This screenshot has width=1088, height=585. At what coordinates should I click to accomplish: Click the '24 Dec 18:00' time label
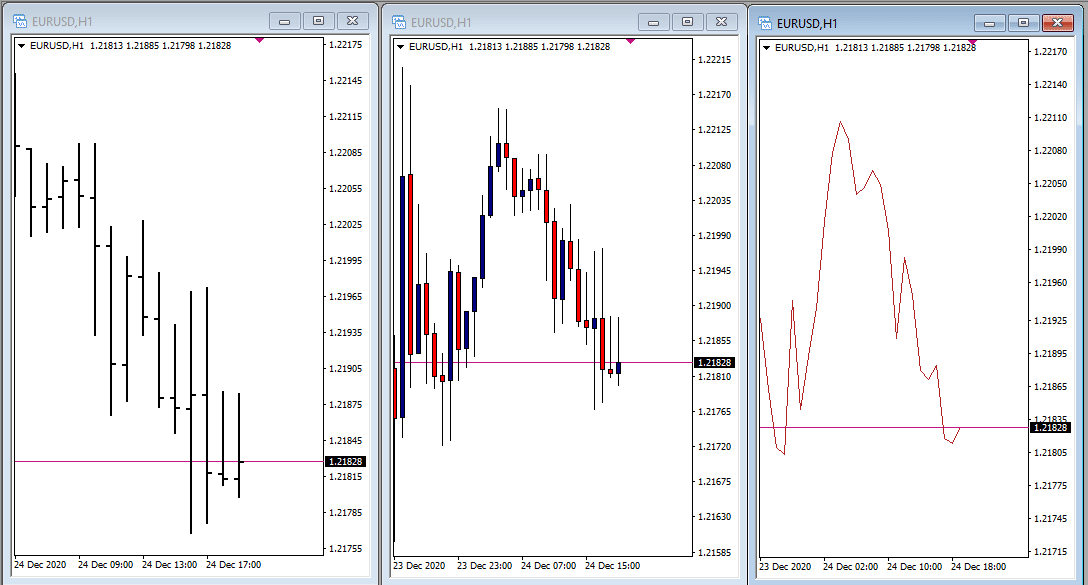click(978, 566)
